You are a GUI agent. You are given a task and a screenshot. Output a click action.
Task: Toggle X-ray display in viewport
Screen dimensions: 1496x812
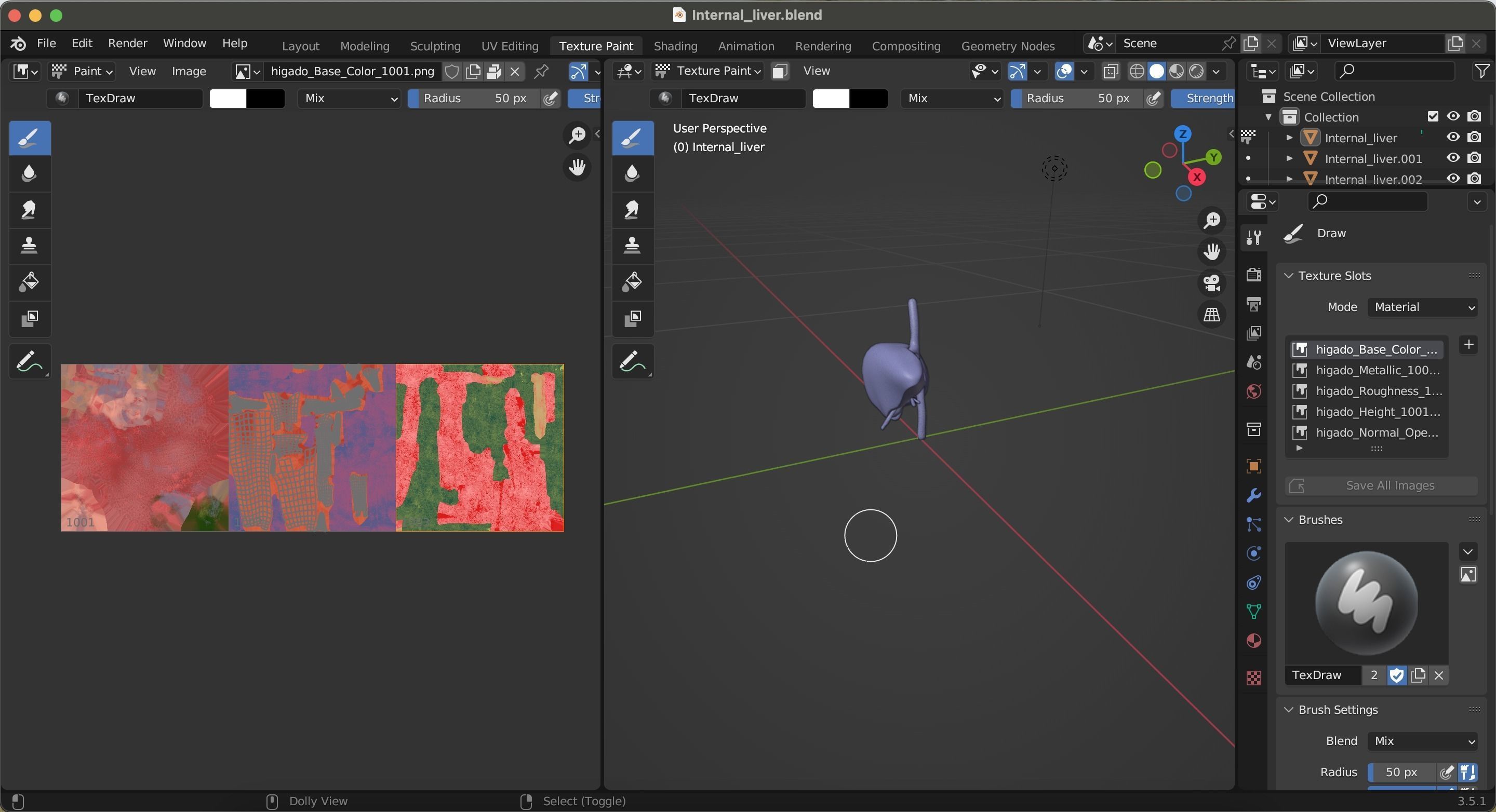[x=1111, y=71]
